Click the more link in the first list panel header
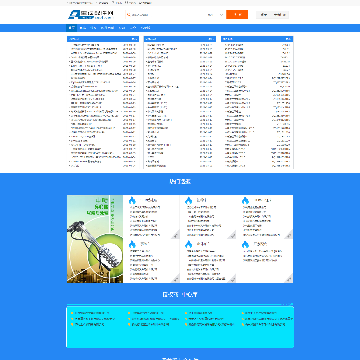 tap(134, 39)
